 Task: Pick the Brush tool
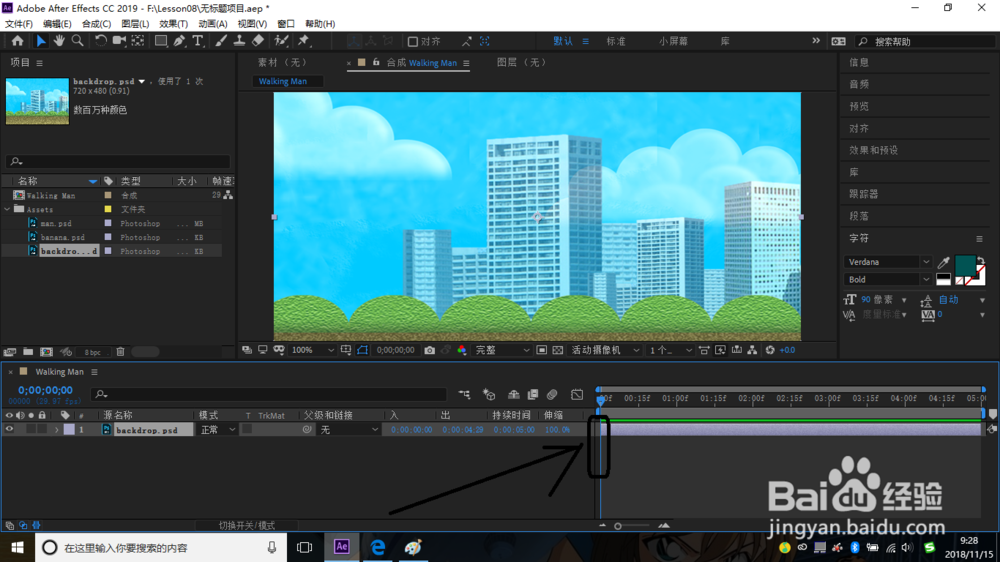coord(221,41)
